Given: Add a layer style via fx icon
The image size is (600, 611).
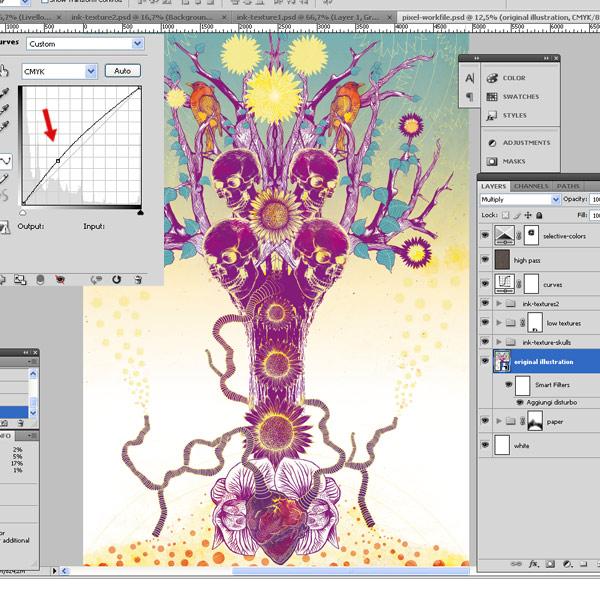Looking at the screenshot, I should [x=533, y=564].
